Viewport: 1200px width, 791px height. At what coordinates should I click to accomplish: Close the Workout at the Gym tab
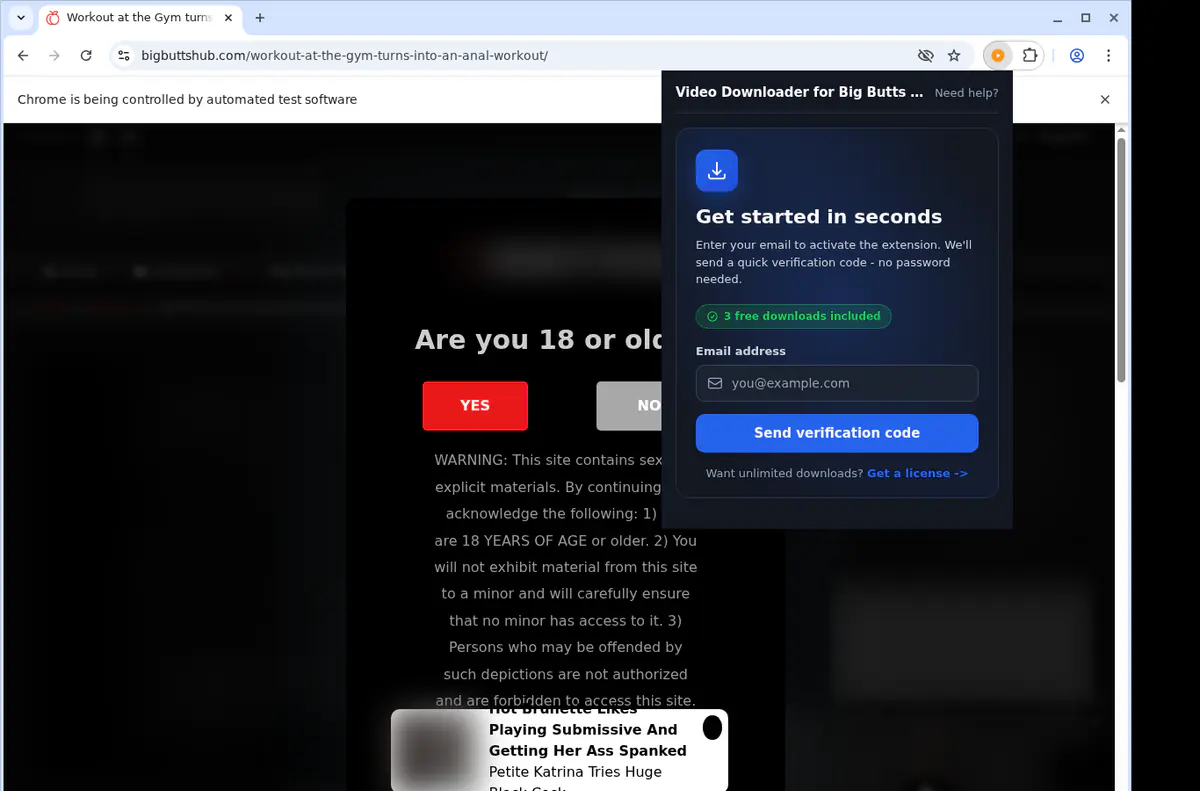(x=228, y=18)
